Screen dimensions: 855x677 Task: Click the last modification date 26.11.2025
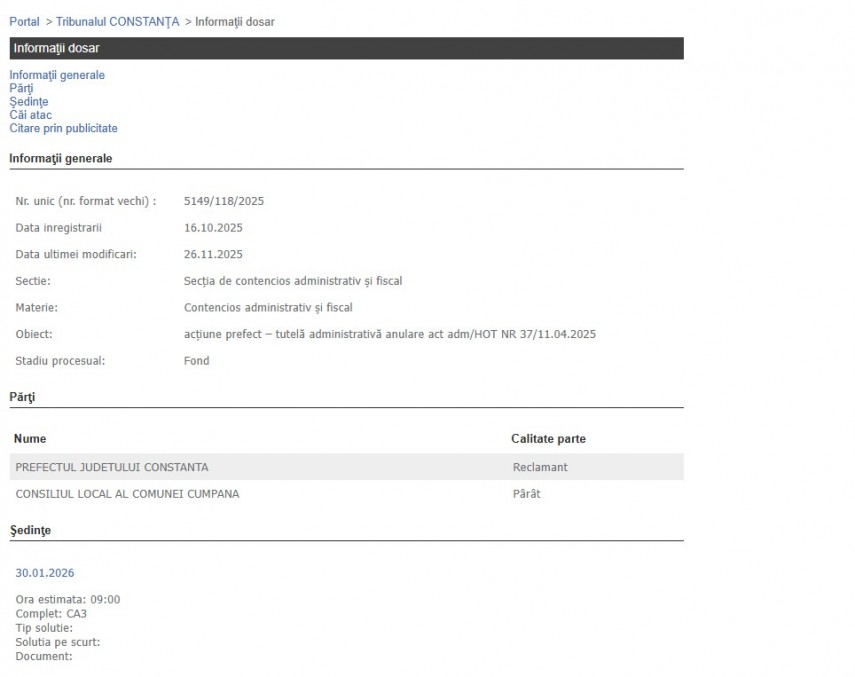click(x=213, y=254)
